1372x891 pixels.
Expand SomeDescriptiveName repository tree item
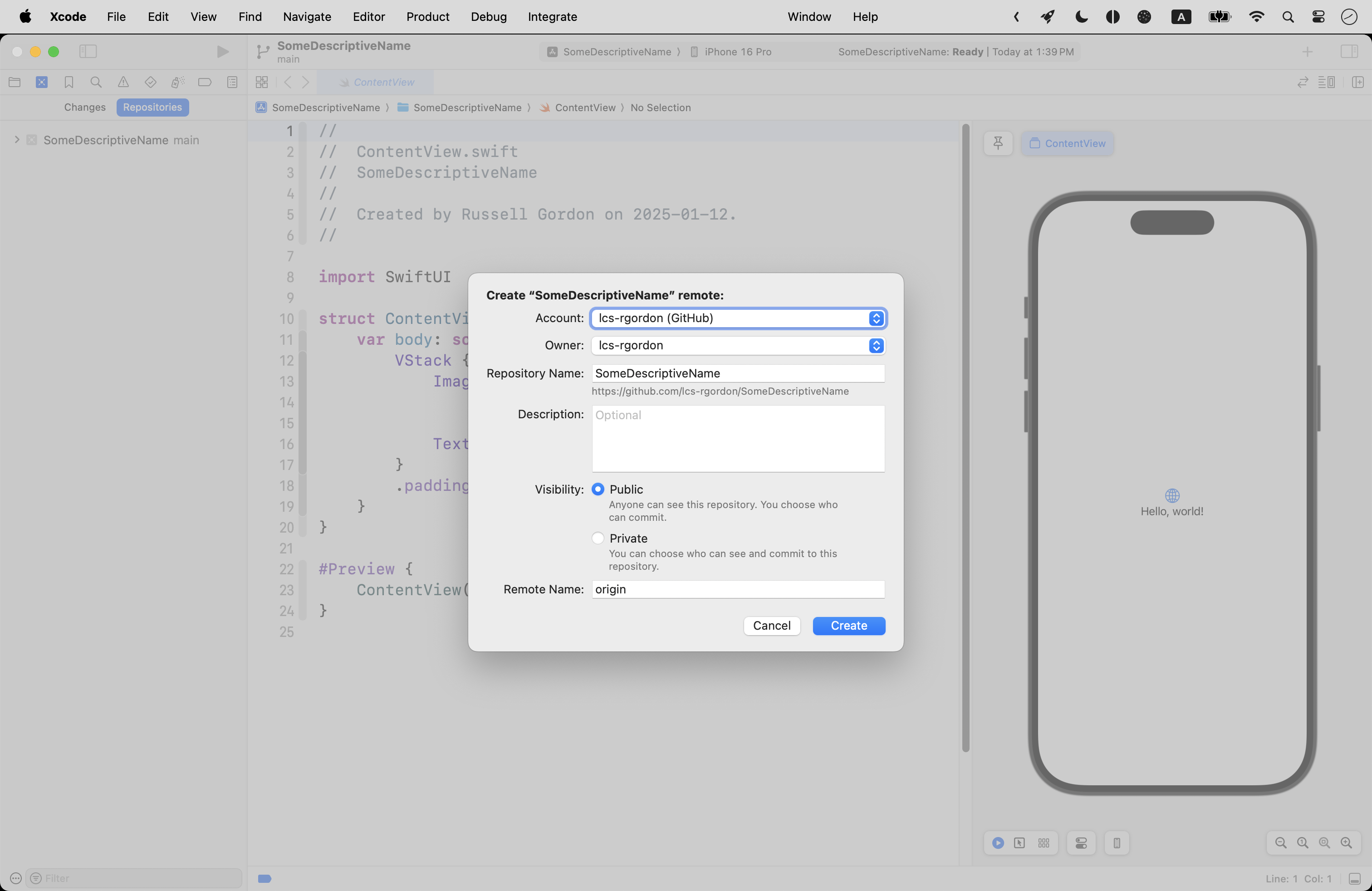(17, 140)
